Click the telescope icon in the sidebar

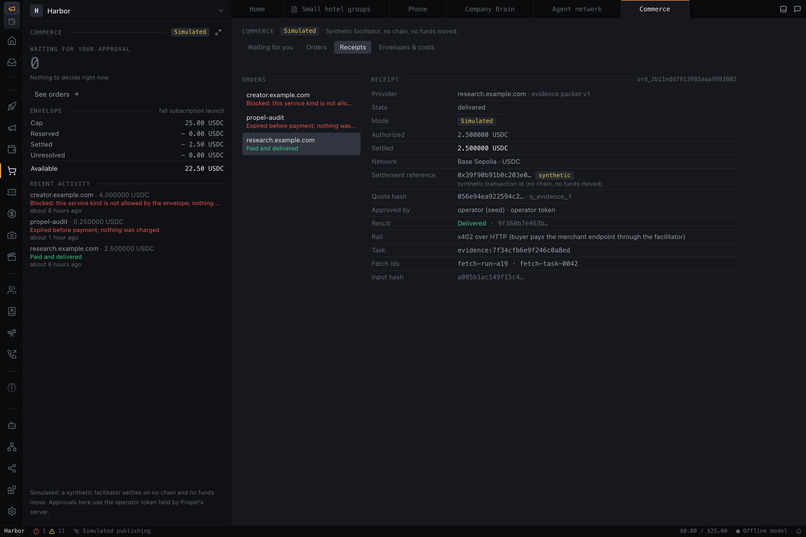point(11,333)
